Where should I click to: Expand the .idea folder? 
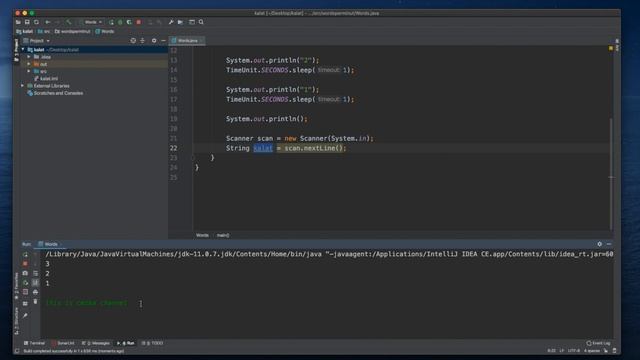29,57
